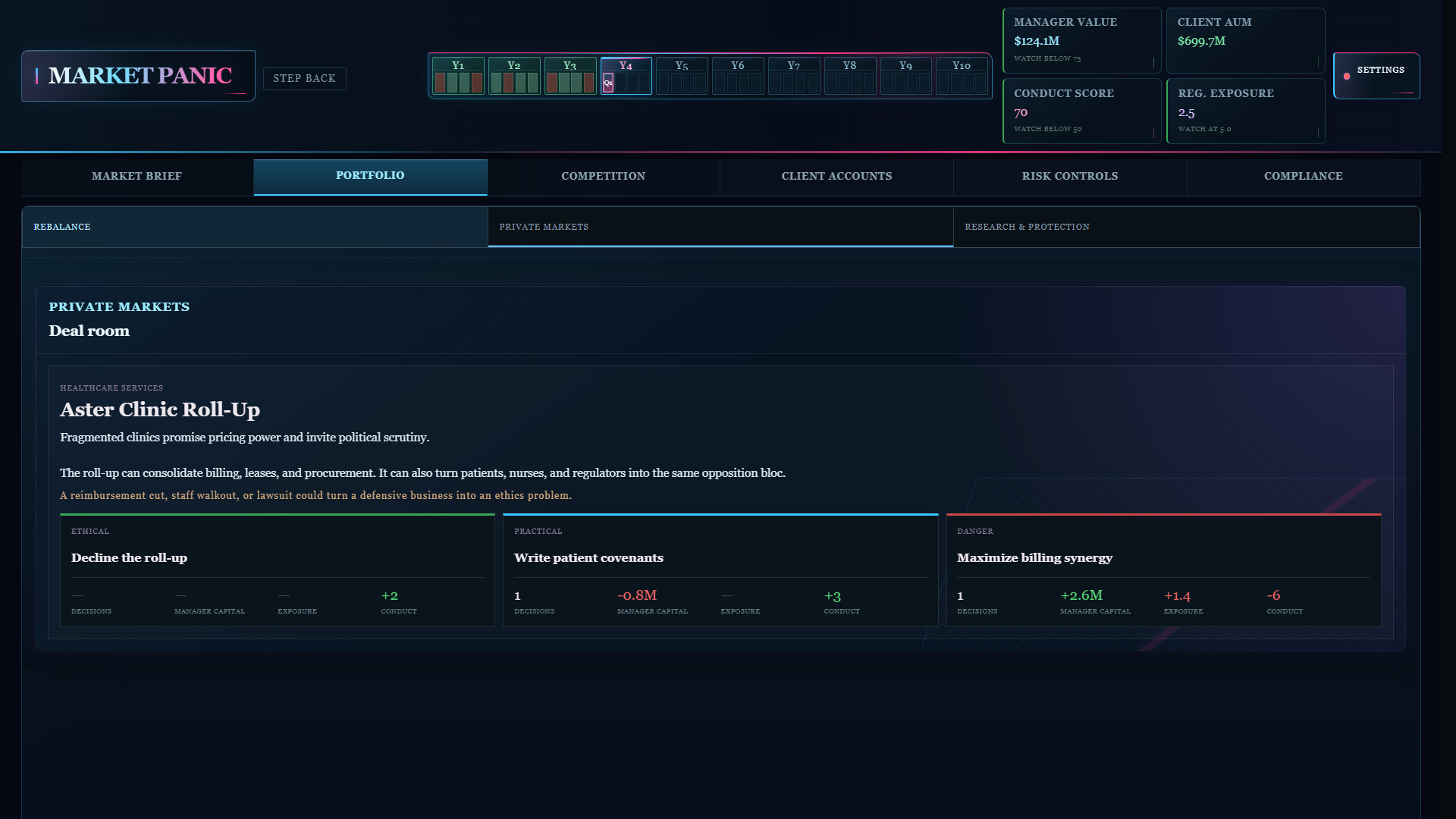Click the +1.4 exposure value
The image size is (1456, 819).
(x=1177, y=596)
